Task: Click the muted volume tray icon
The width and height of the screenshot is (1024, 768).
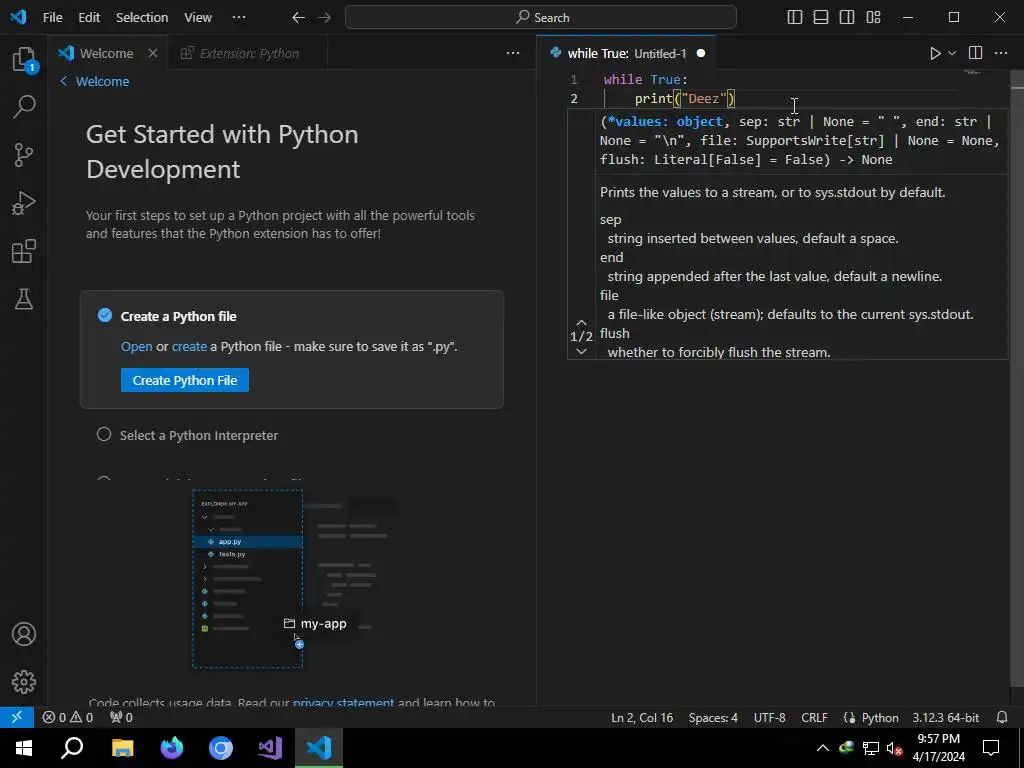Action: pyautogui.click(x=895, y=748)
